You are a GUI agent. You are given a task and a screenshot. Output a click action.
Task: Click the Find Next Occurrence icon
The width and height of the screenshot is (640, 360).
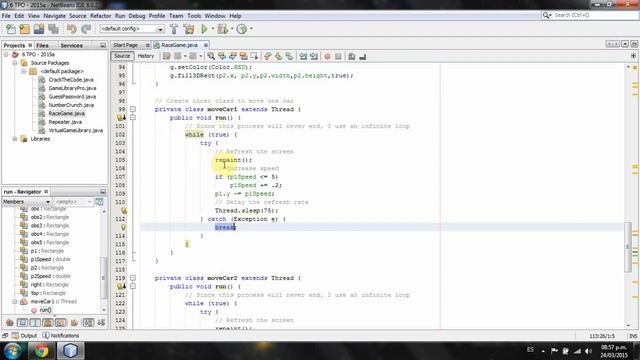(233, 56)
